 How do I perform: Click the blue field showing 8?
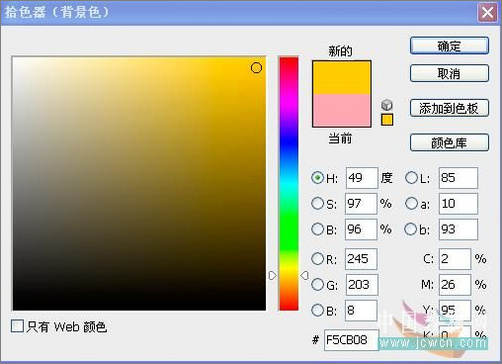(361, 310)
